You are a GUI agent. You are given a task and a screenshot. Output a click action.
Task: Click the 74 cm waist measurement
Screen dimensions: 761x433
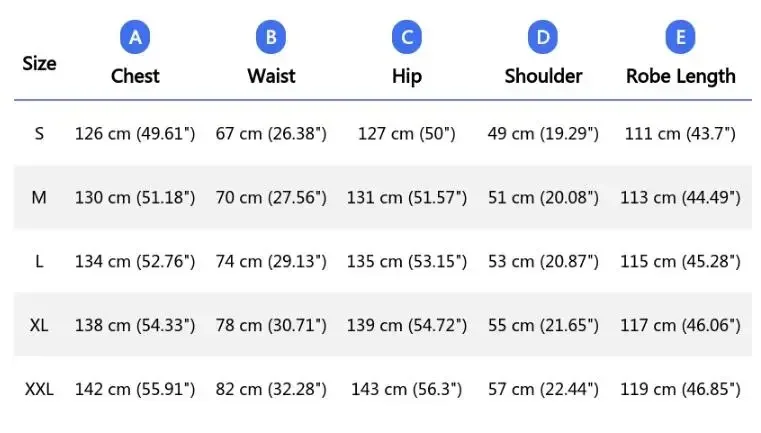point(271,261)
